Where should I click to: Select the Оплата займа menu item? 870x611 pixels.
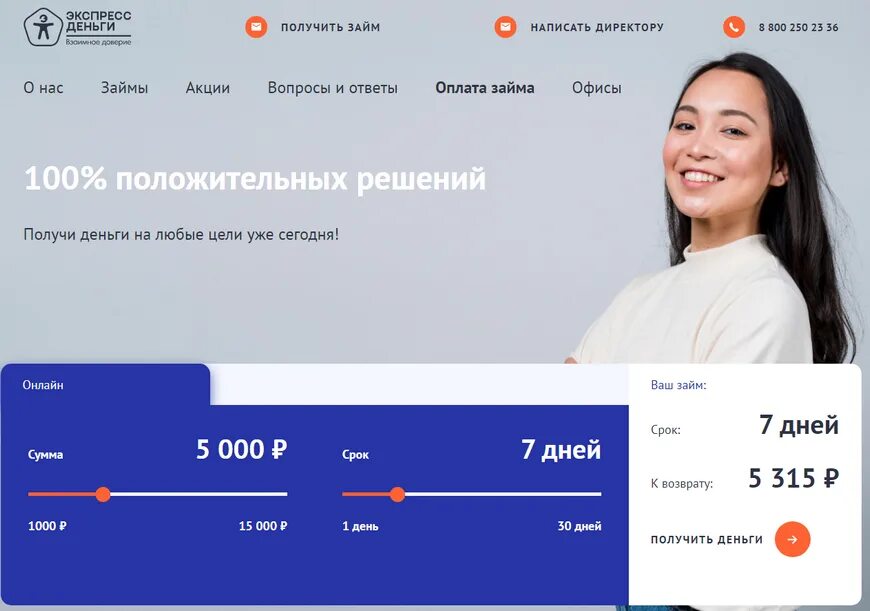pos(485,88)
